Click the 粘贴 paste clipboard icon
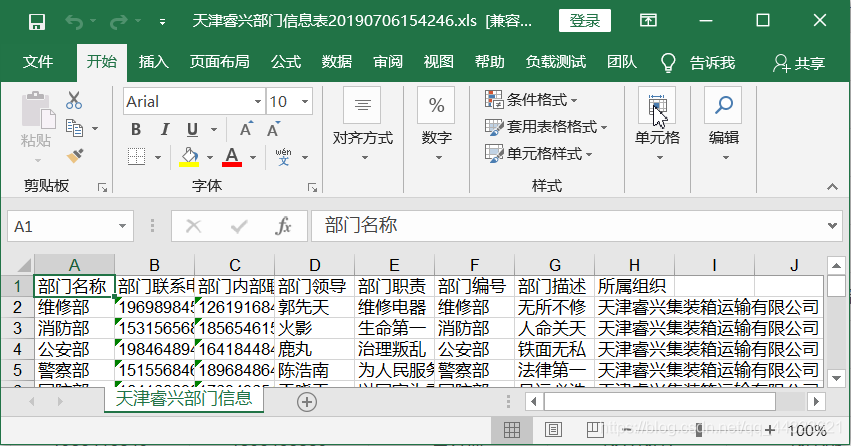 (x=37, y=110)
